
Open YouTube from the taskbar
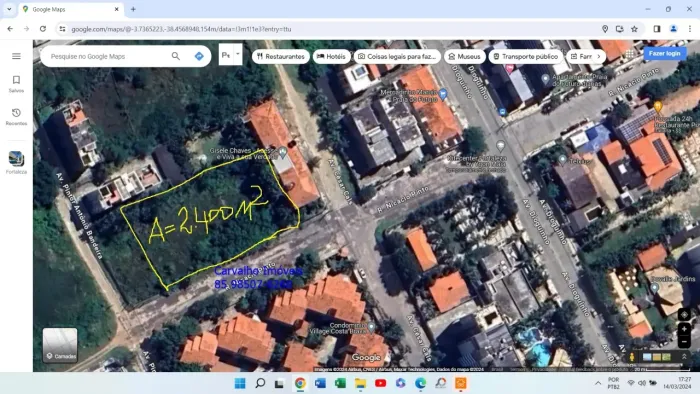(380, 383)
